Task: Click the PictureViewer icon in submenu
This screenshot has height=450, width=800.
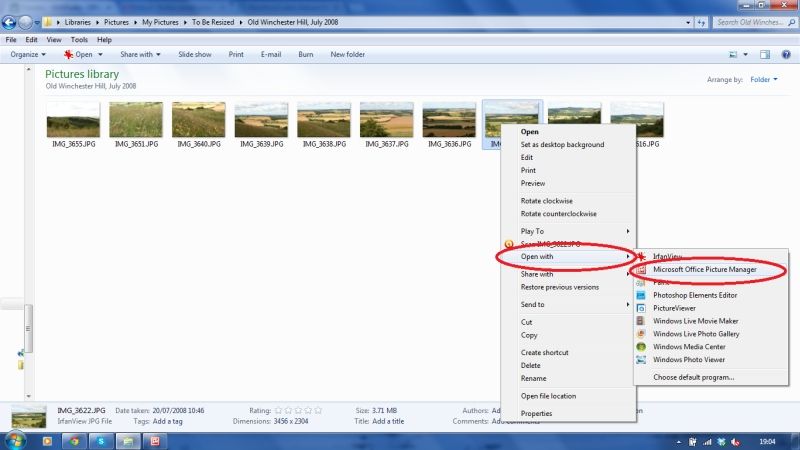Action: click(x=641, y=308)
